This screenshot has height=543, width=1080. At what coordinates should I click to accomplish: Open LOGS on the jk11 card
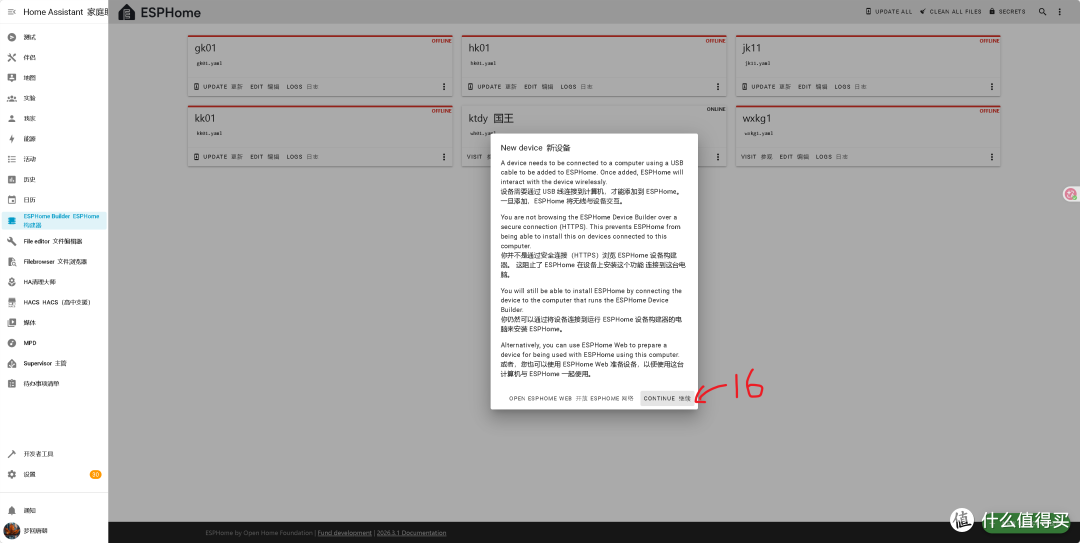tap(851, 87)
